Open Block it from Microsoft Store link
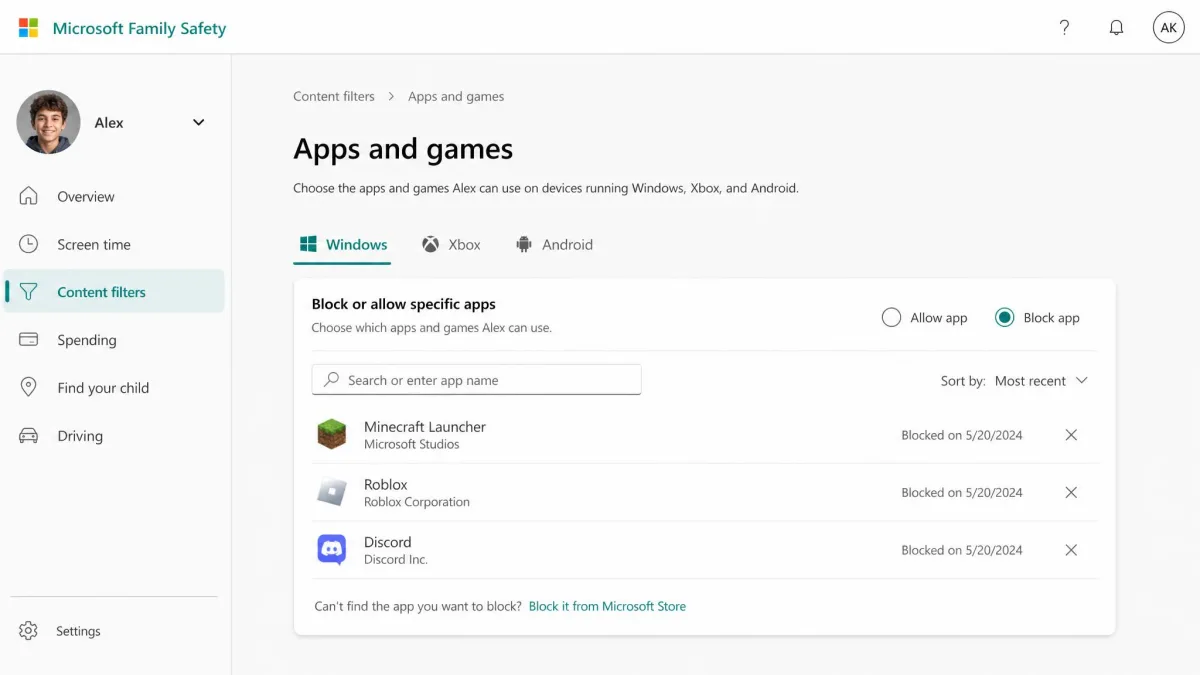 [607, 606]
